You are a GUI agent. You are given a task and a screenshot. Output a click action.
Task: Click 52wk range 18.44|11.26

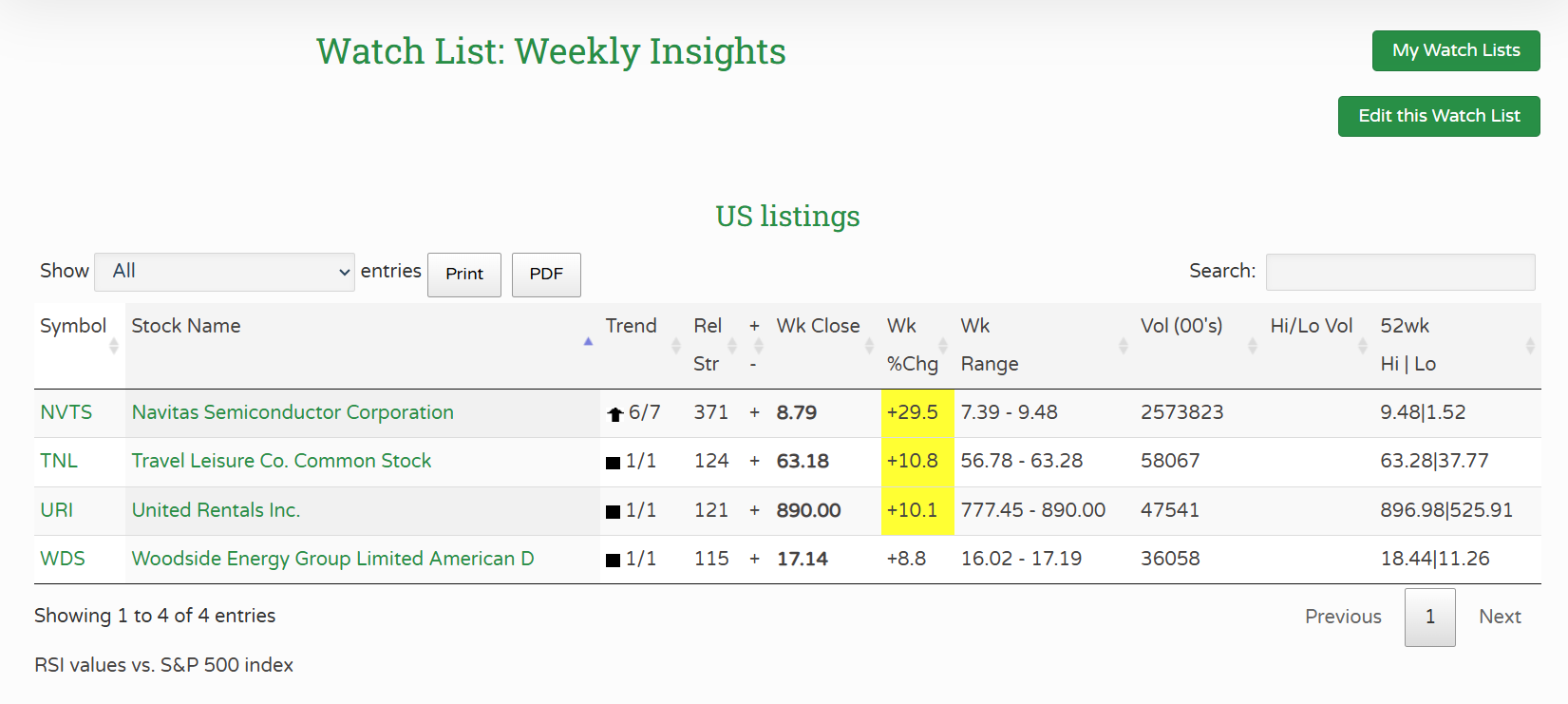(x=1435, y=559)
